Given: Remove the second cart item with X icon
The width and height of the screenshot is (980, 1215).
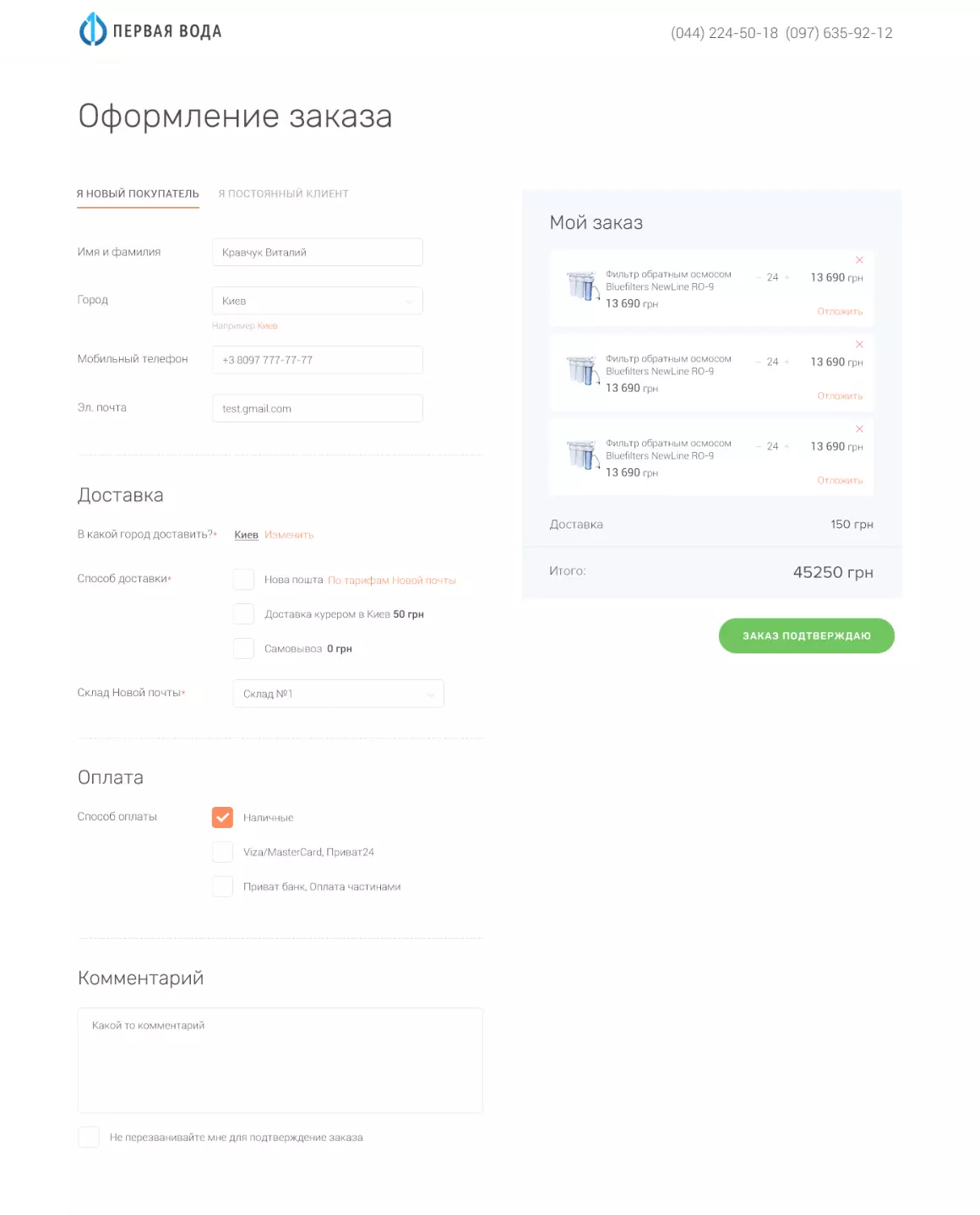Looking at the screenshot, I should (x=859, y=345).
